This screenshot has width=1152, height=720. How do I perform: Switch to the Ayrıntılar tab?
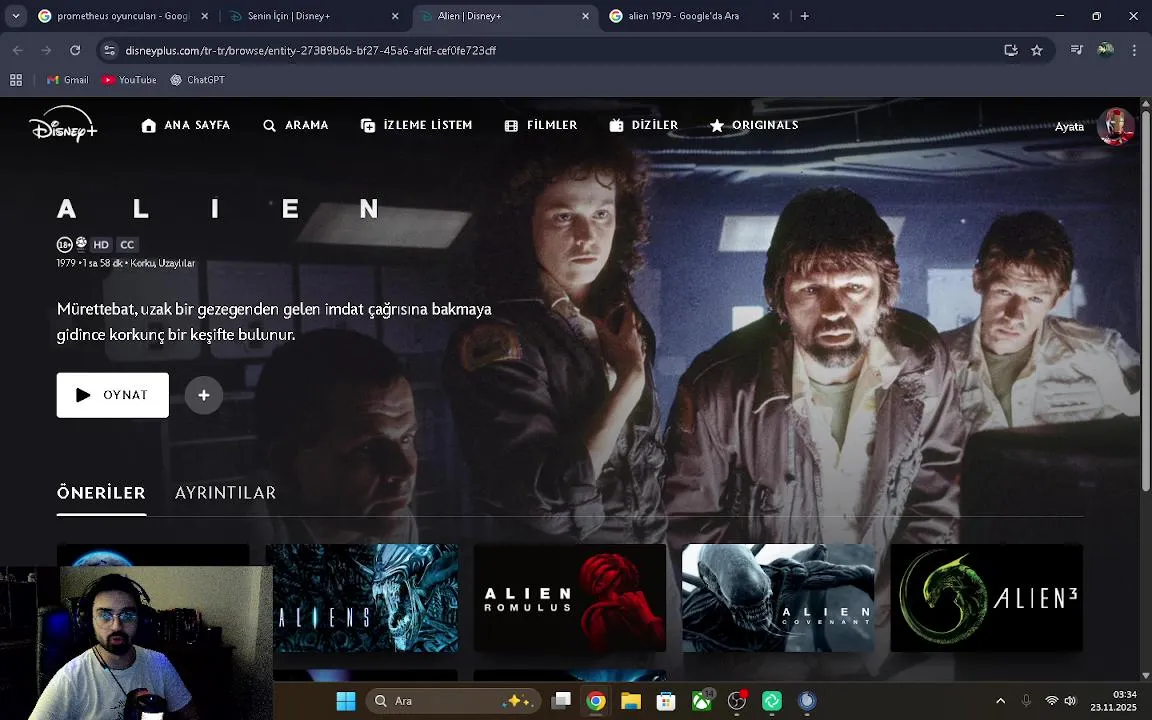(226, 493)
